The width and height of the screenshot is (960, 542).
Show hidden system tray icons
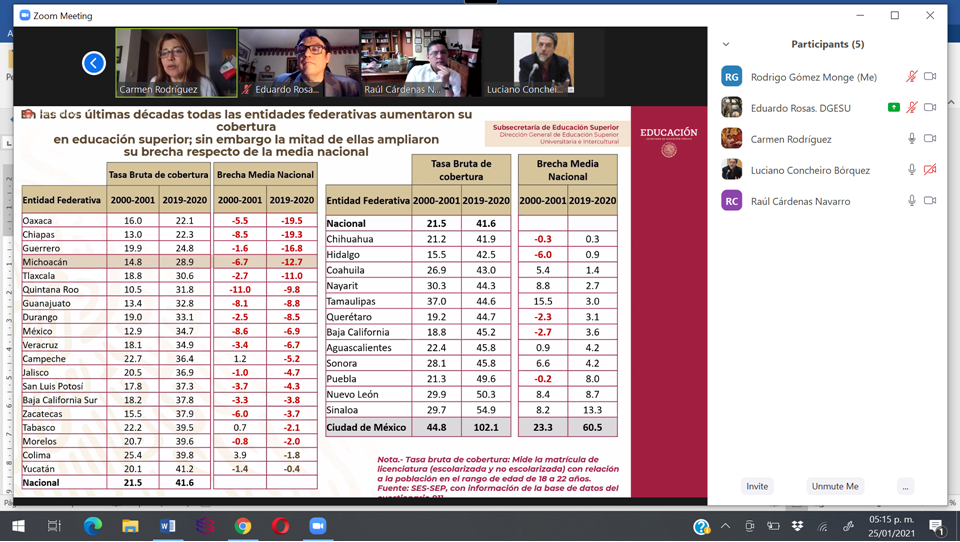(x=725, y=526)
